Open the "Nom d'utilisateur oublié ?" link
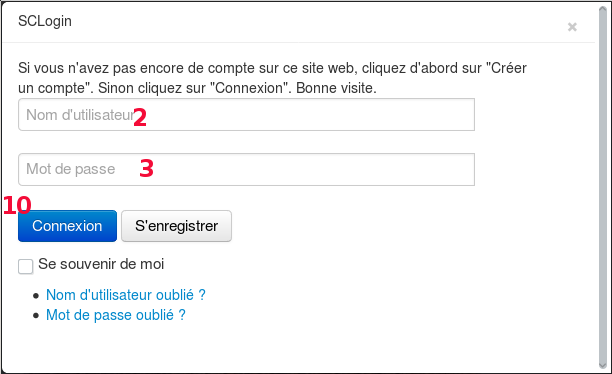 pyautogui.click(x=126, y=295)
